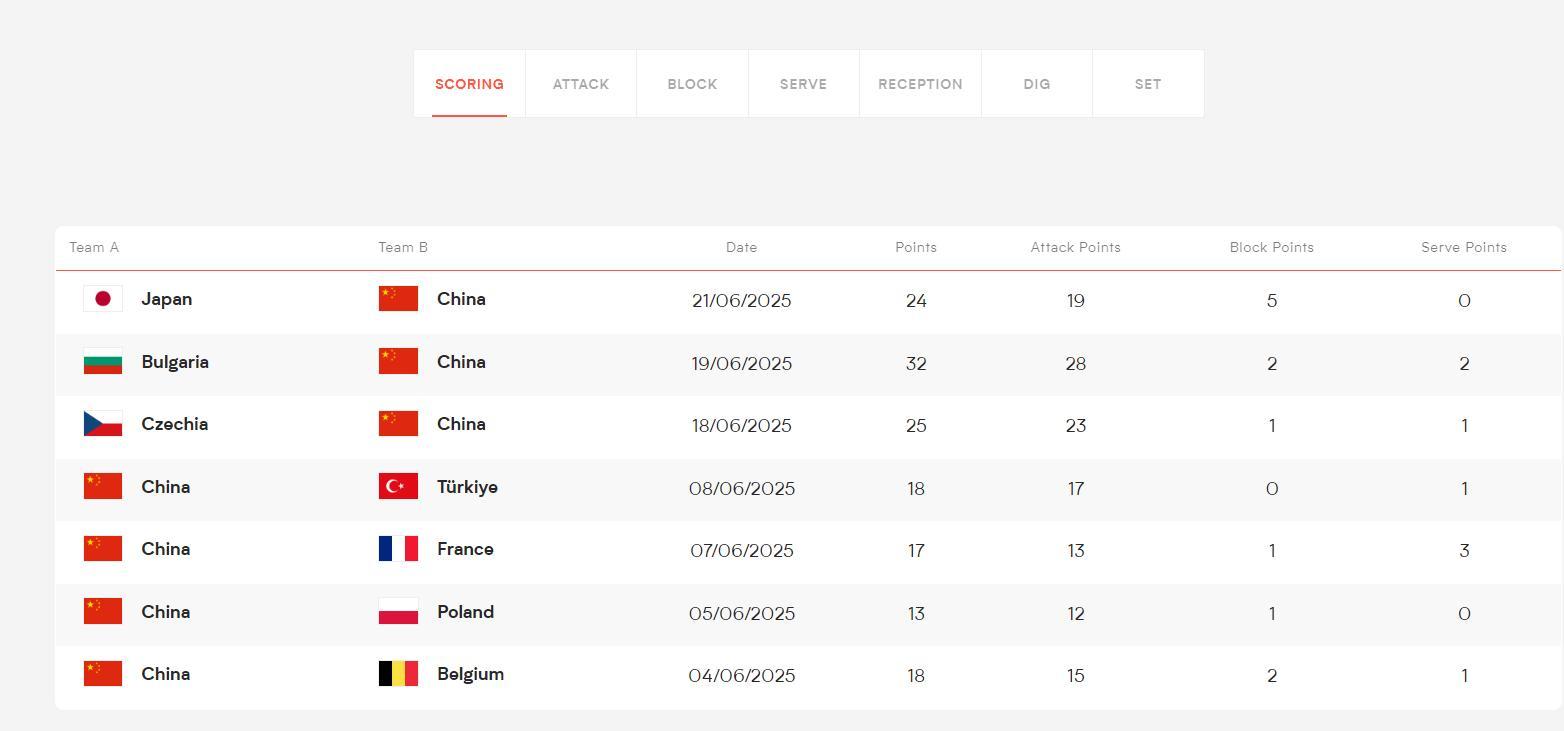Screen dimensions: 1564x731
Task: Click the Poland flag icon
Action: tap(398, 612)
